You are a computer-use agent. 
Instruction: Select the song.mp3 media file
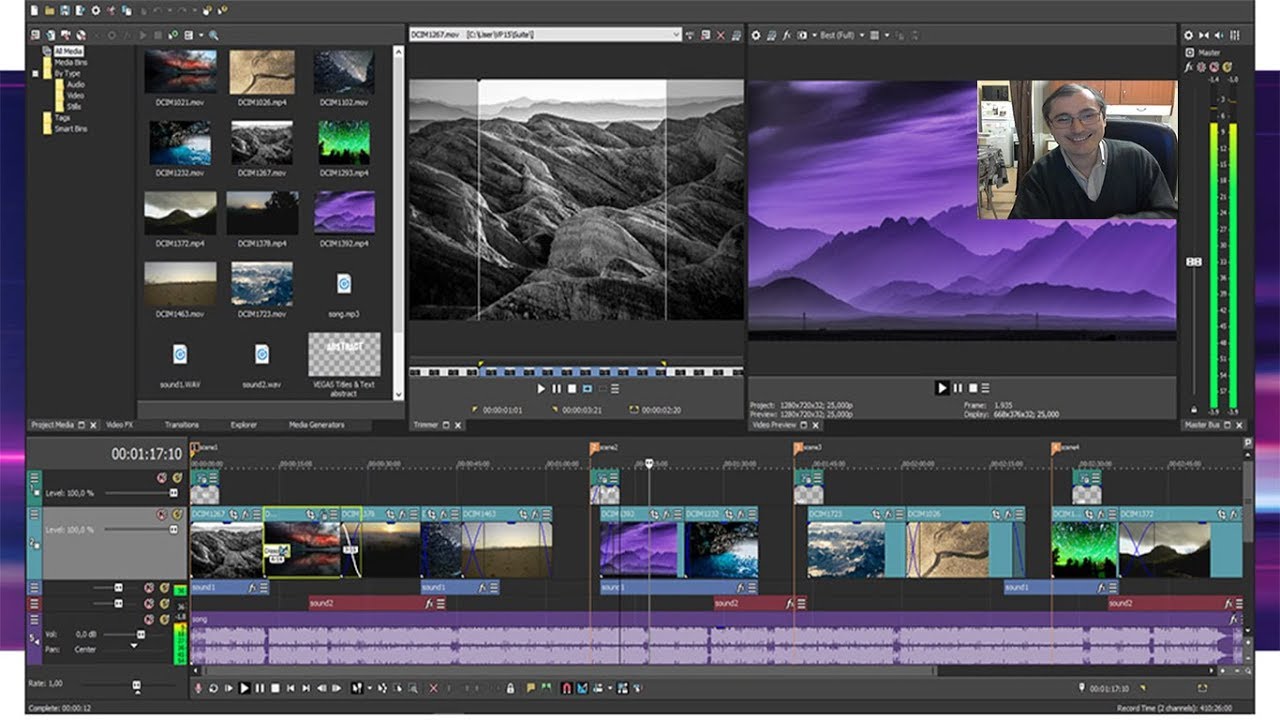(344, 284)
